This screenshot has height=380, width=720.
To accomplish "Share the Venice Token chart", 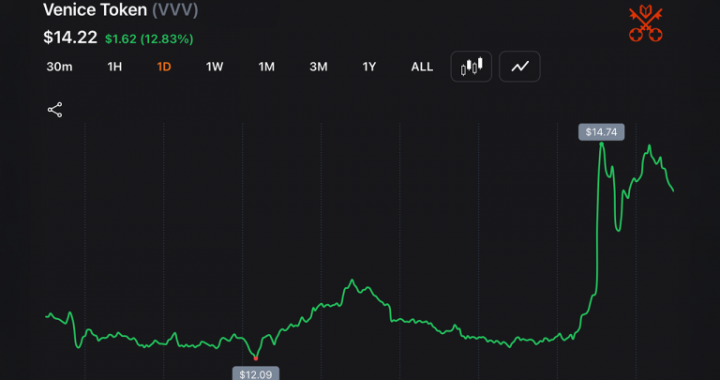I will click(x=55, y=110).
